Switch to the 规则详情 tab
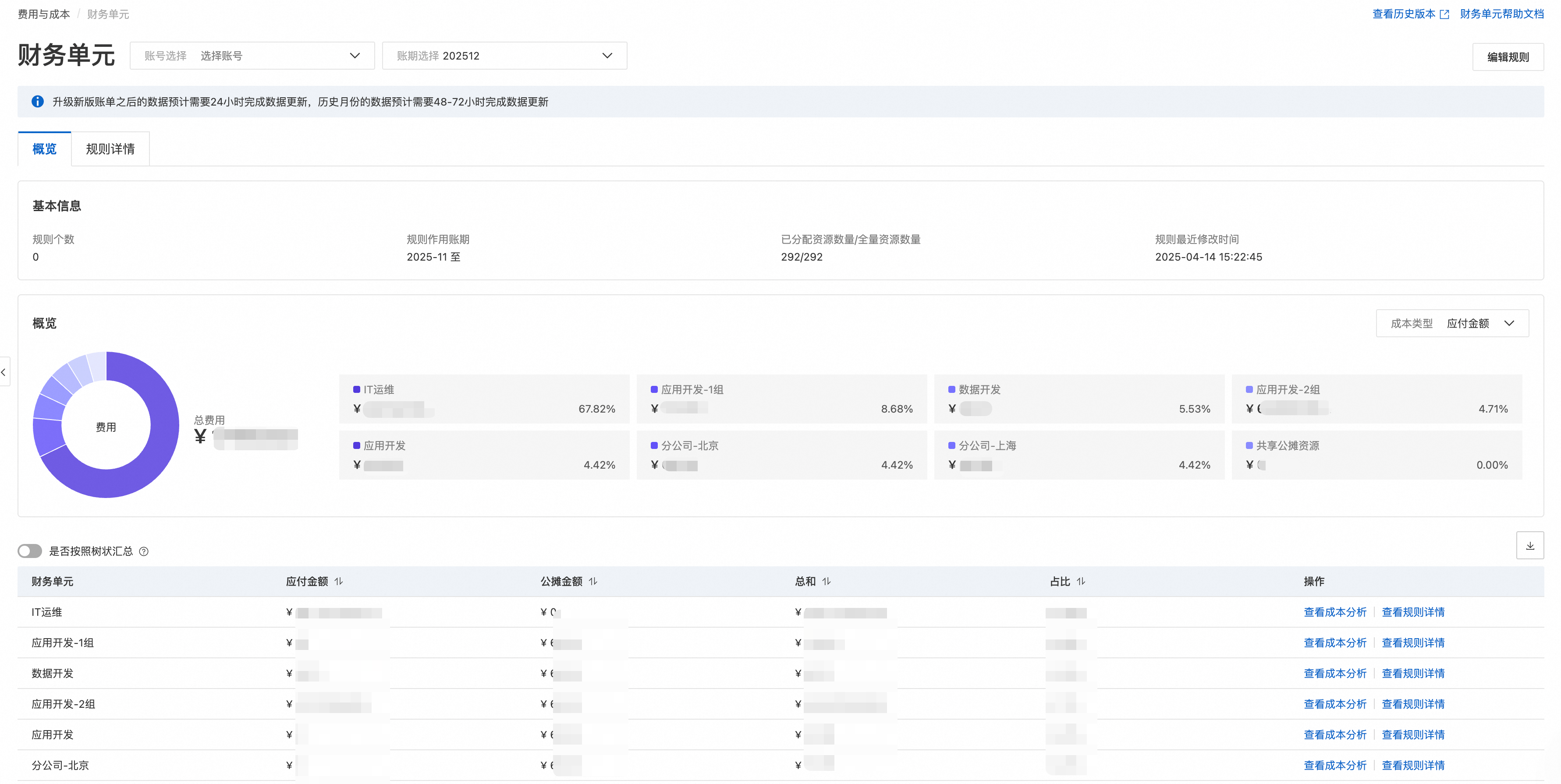 point(110,149)
